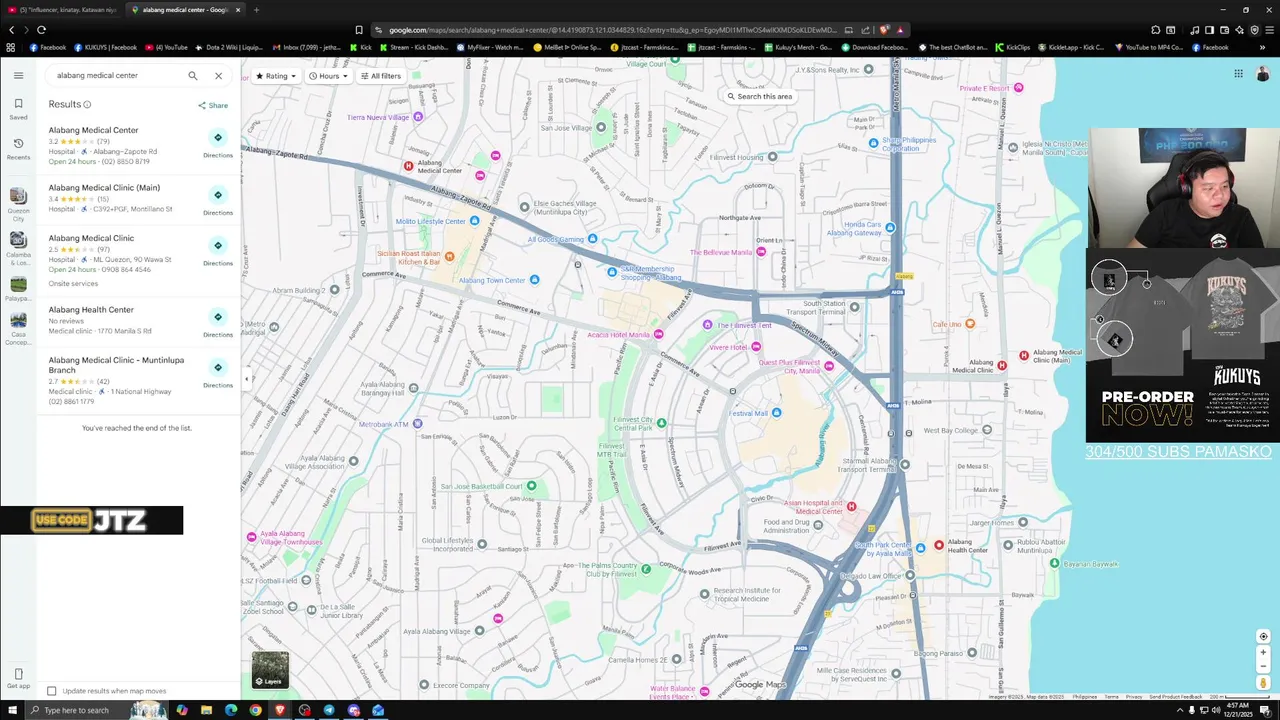Collapse the results side panel arrow
1280x720 pixels.
247,379
